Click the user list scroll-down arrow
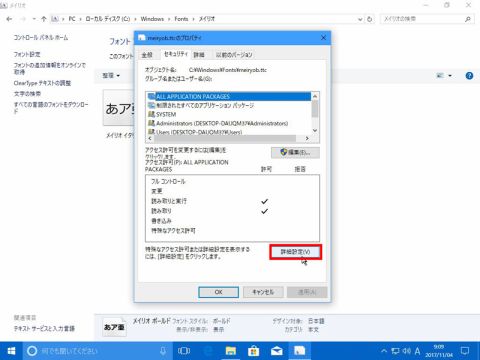Screen dimensions: 480x360 pyautogui.click(x=315, y=130)
